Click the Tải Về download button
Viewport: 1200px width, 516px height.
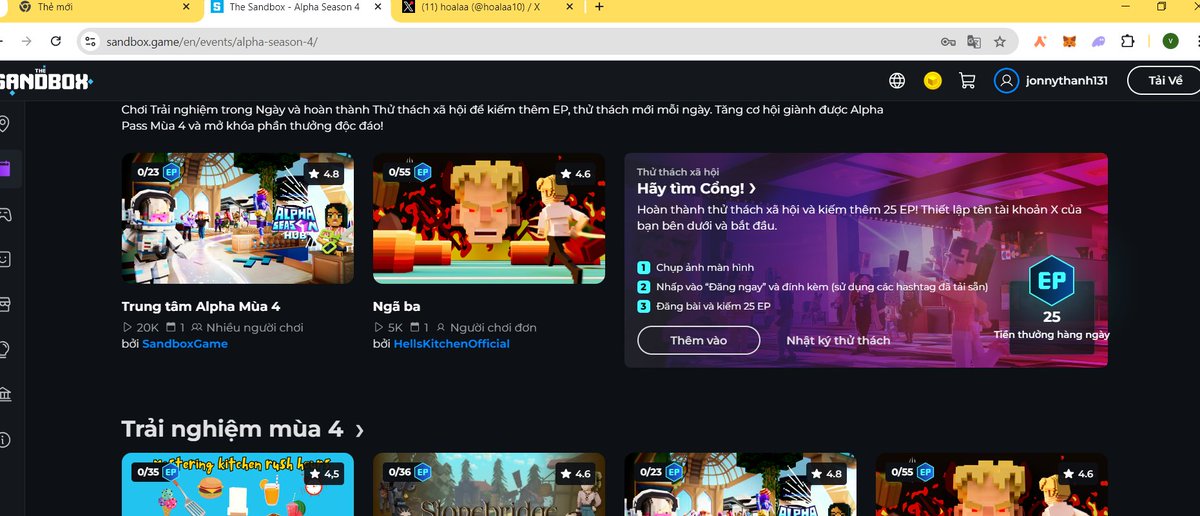pyautogui.click(x=1165, y=81)
